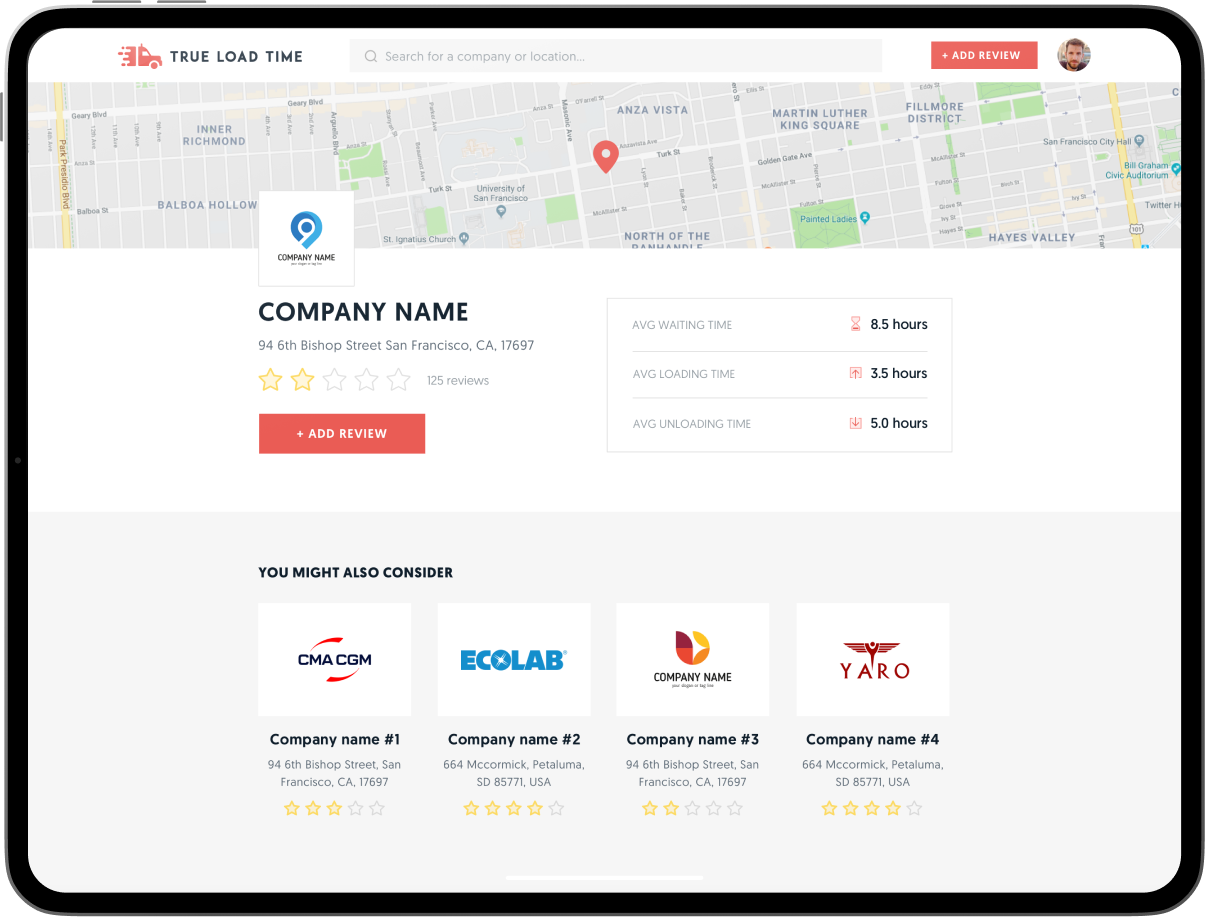Click the Painted Ladies map marker
1205x917 pixels.
tap(865, 218)
